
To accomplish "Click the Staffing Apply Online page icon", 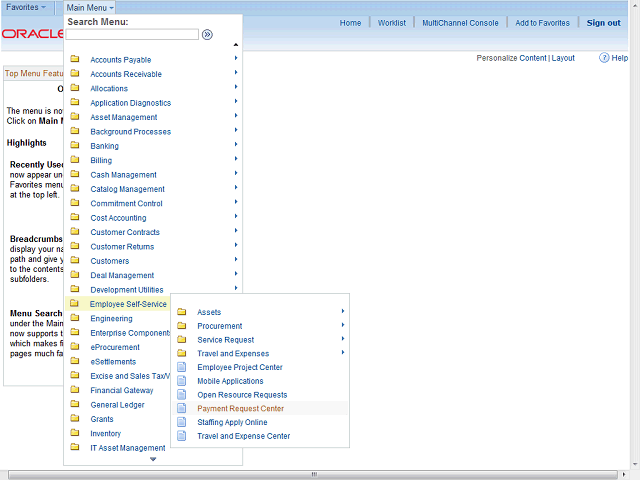I will (182, 422).
